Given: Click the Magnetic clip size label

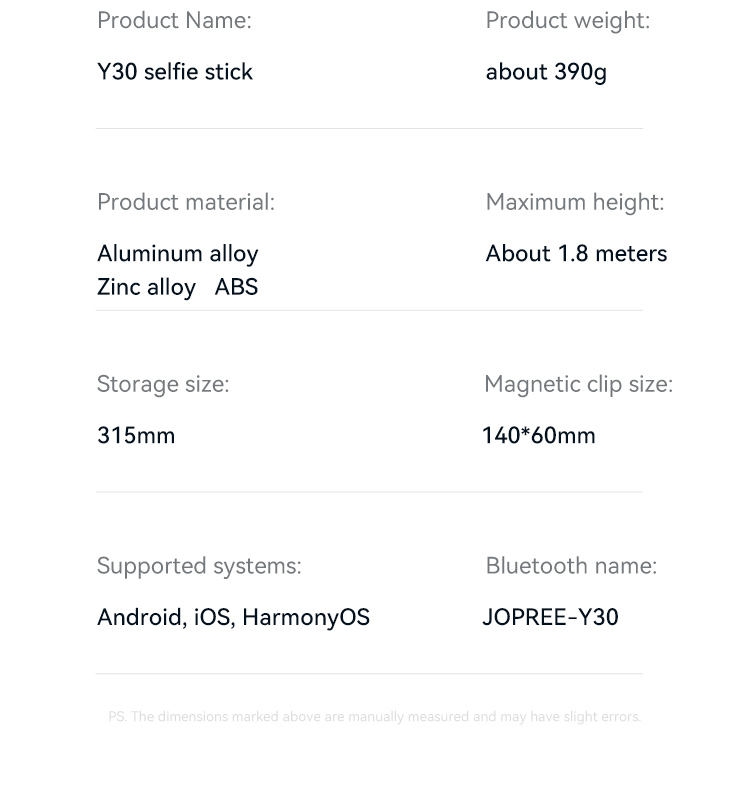Looking at the screenshot, I should [579, 385].
